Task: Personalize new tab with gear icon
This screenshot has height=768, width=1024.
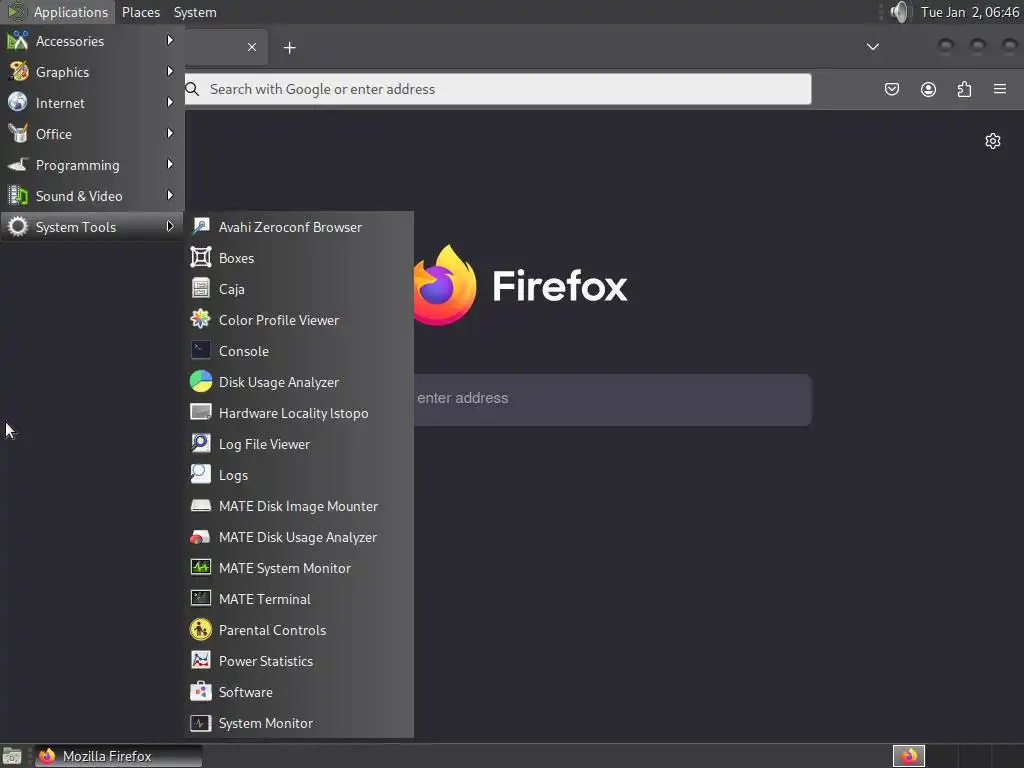Action: (993, 141)
